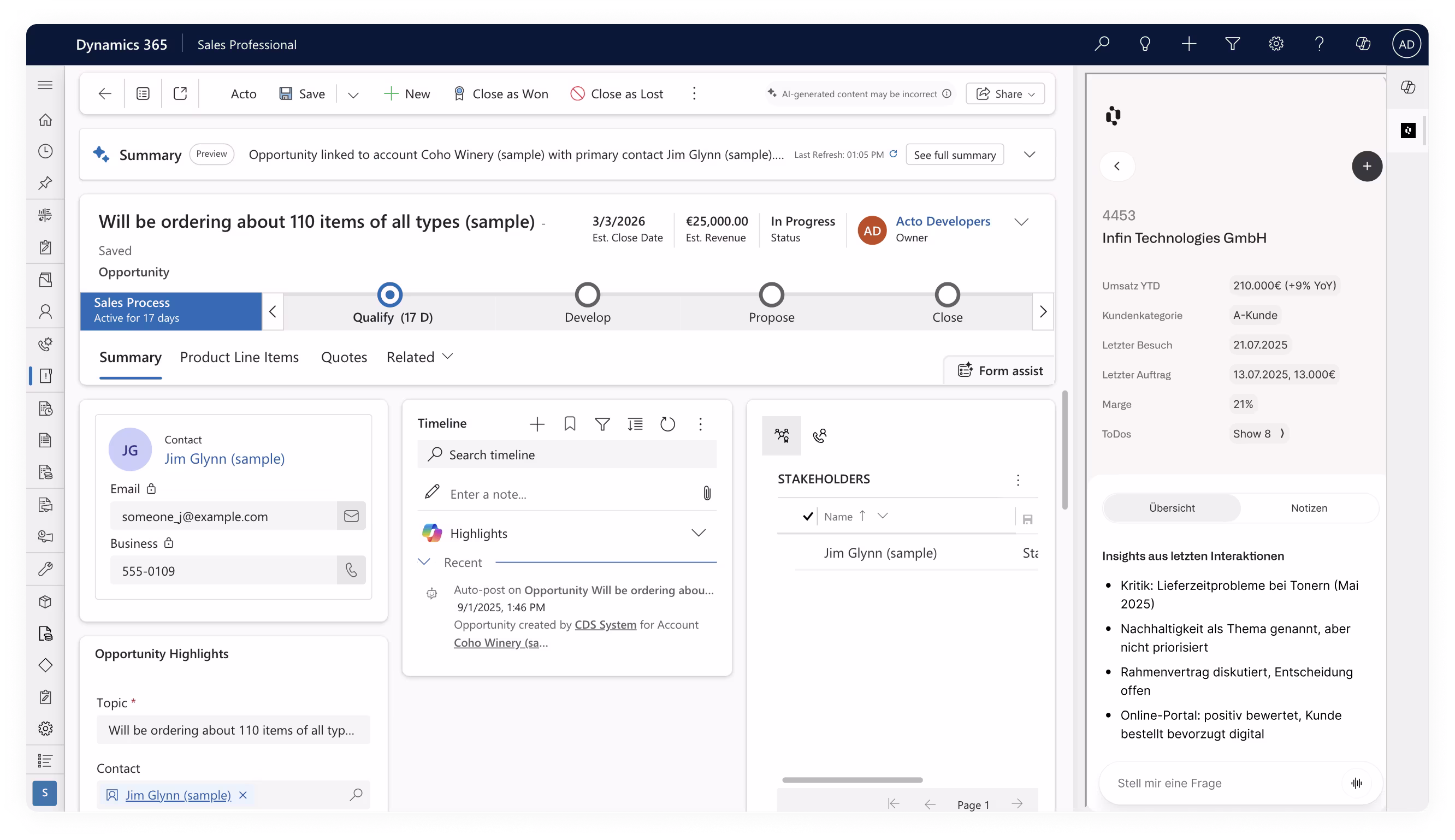
Task: Go back with the arrow button
Action: (x=104, y=93)
